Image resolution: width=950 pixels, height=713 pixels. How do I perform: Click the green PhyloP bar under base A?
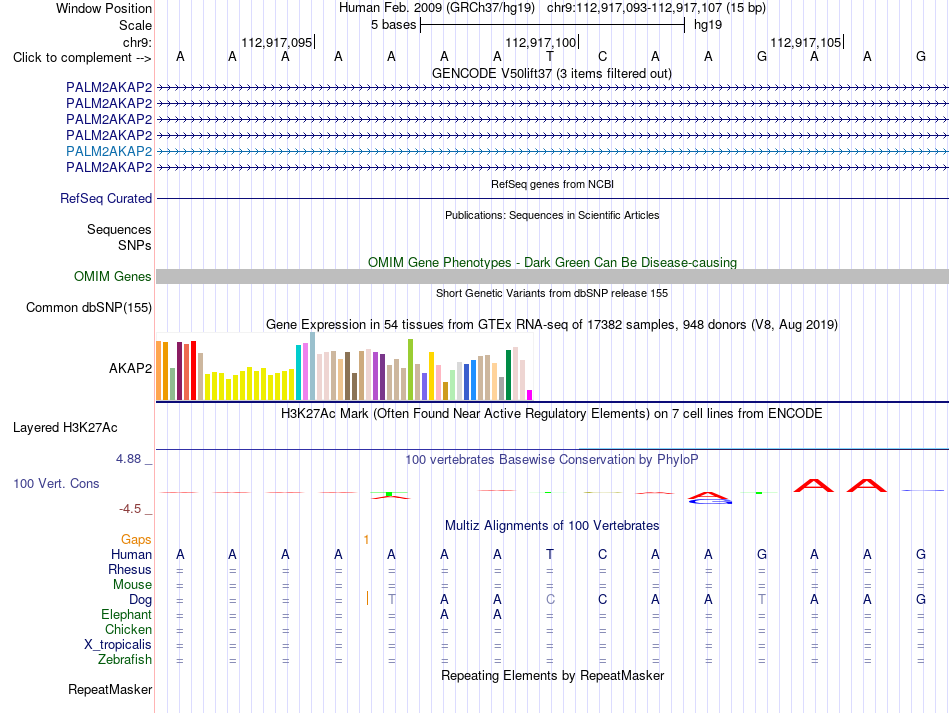(389, 494)
